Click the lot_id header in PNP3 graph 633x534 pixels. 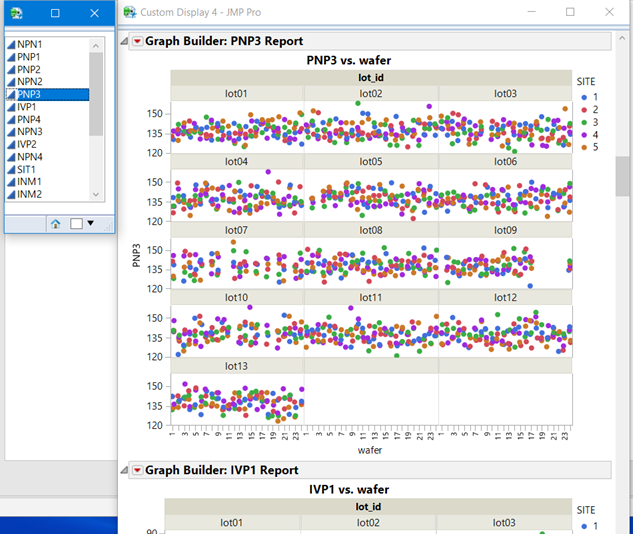click(x=371, y=77)
